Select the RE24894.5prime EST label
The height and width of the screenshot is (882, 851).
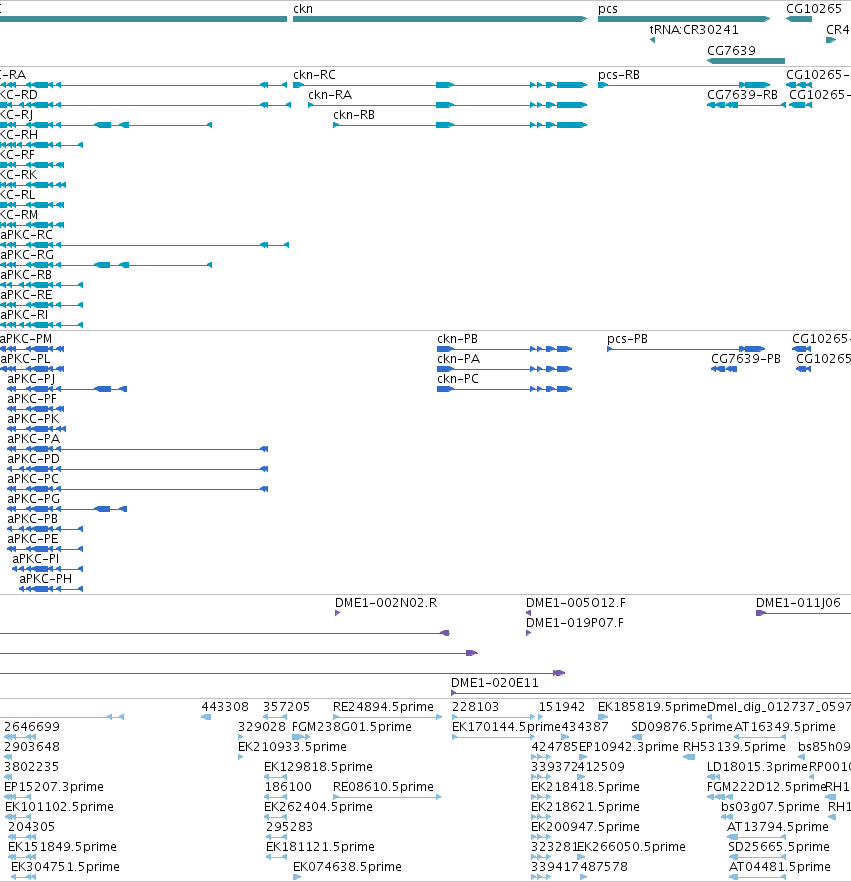point(383,707)
